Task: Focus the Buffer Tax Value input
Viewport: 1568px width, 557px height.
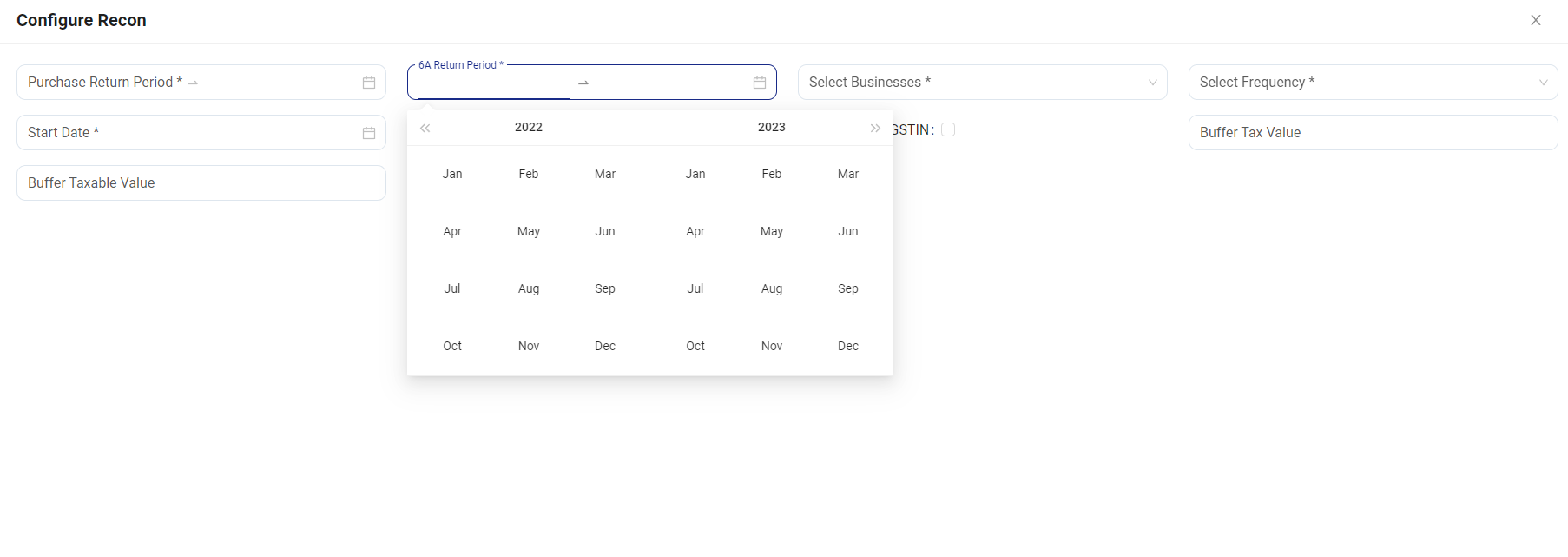Action: (x=1373, y=133)
